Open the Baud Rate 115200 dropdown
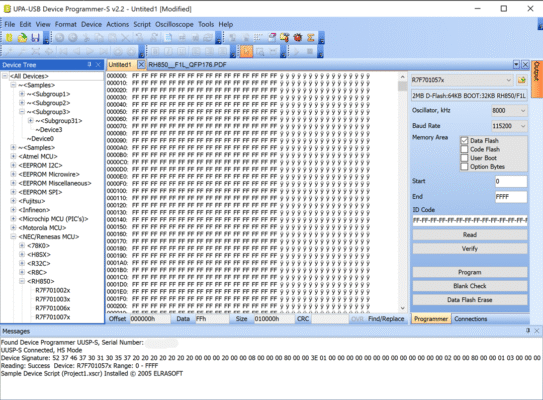This screenshot has height=400, width=543. (523, 126)
